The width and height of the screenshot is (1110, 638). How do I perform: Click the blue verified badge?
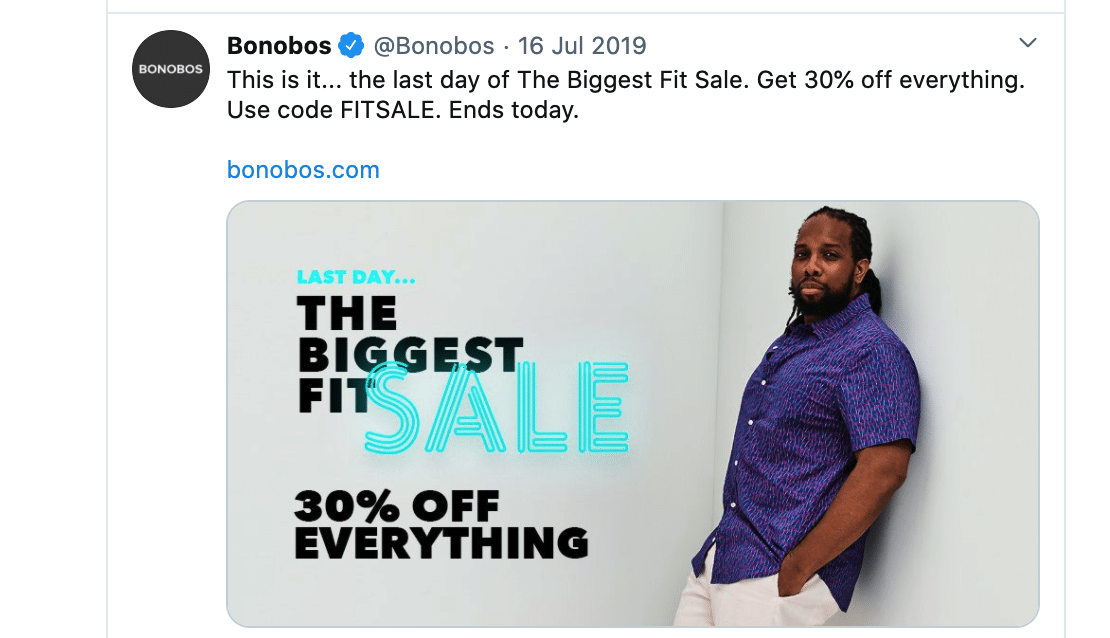click(x=350, y=46)
